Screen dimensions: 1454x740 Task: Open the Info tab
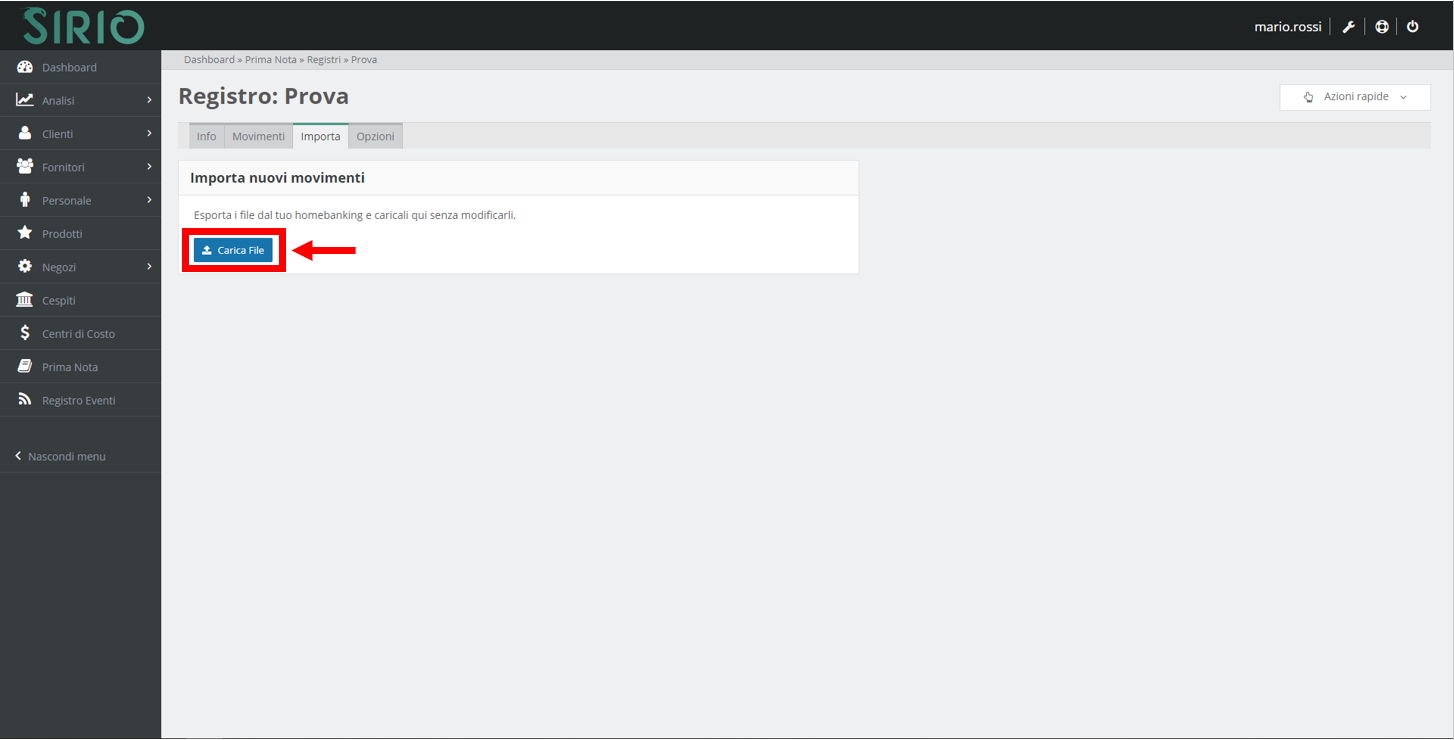click(x=206, y=136)
